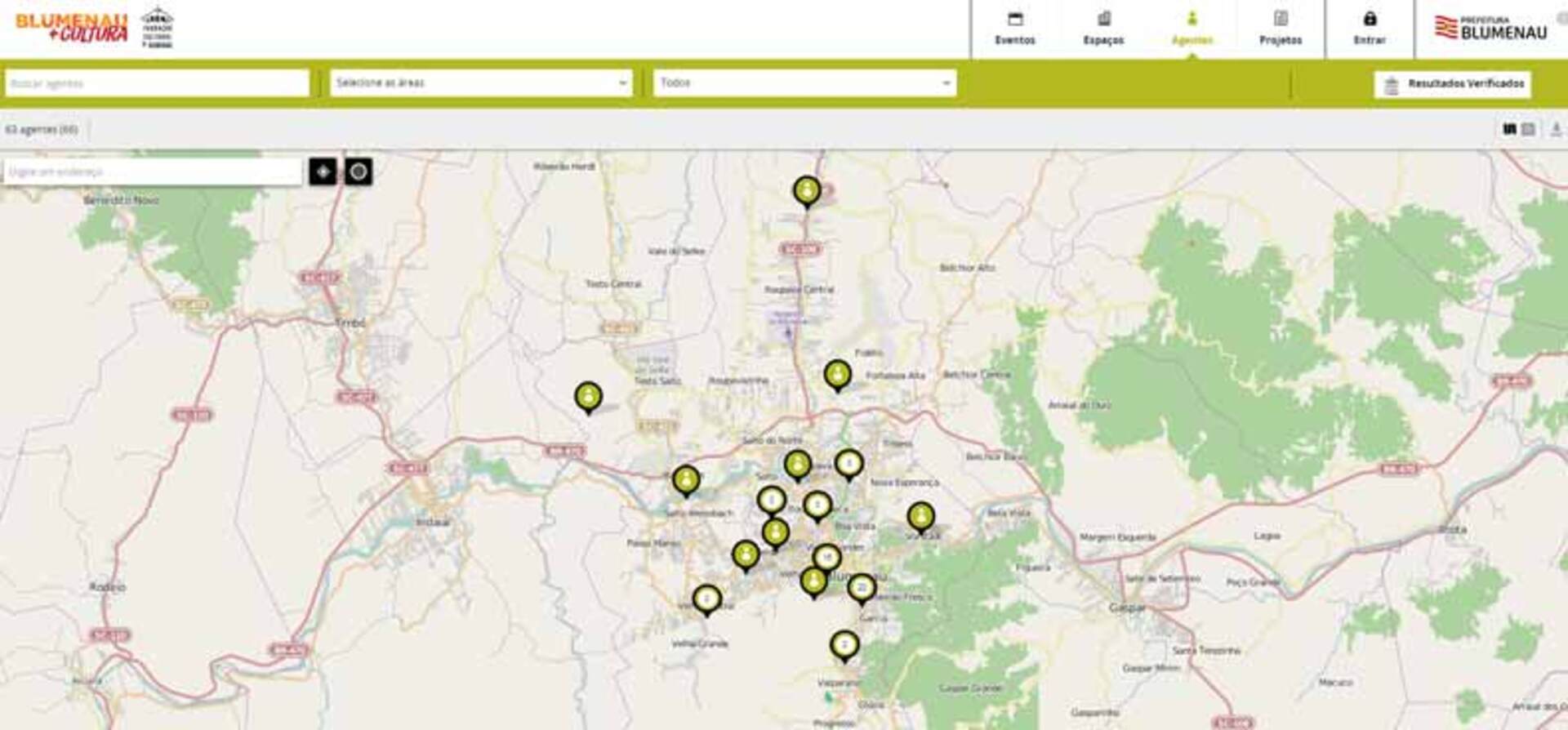Open the Projetos section
Image resolution: width=1568 pixels, height=730 pixels.
tap(1280, 29)
